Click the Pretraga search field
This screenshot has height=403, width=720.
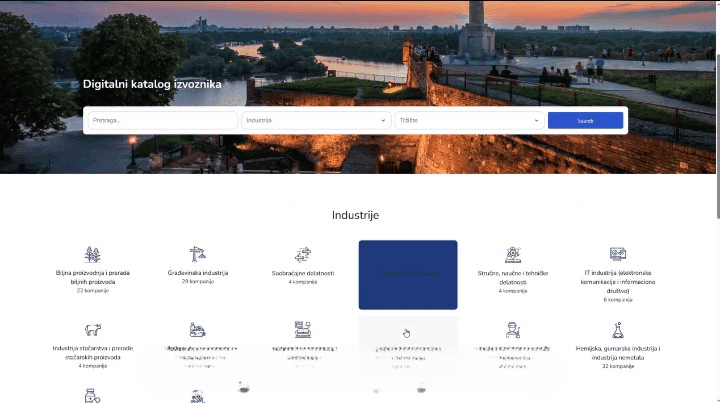[x=163, y=120]
